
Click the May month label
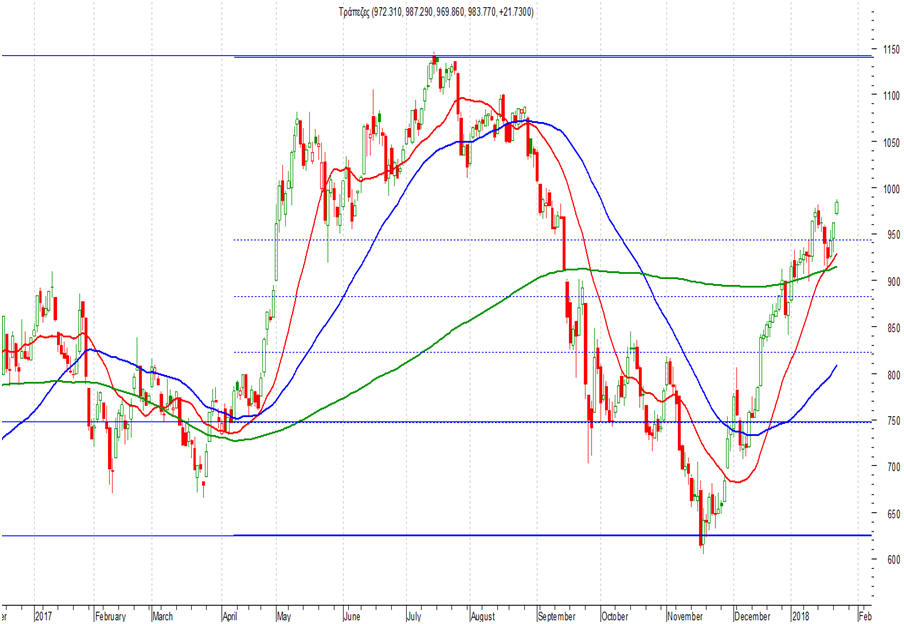tap(284, 617)
